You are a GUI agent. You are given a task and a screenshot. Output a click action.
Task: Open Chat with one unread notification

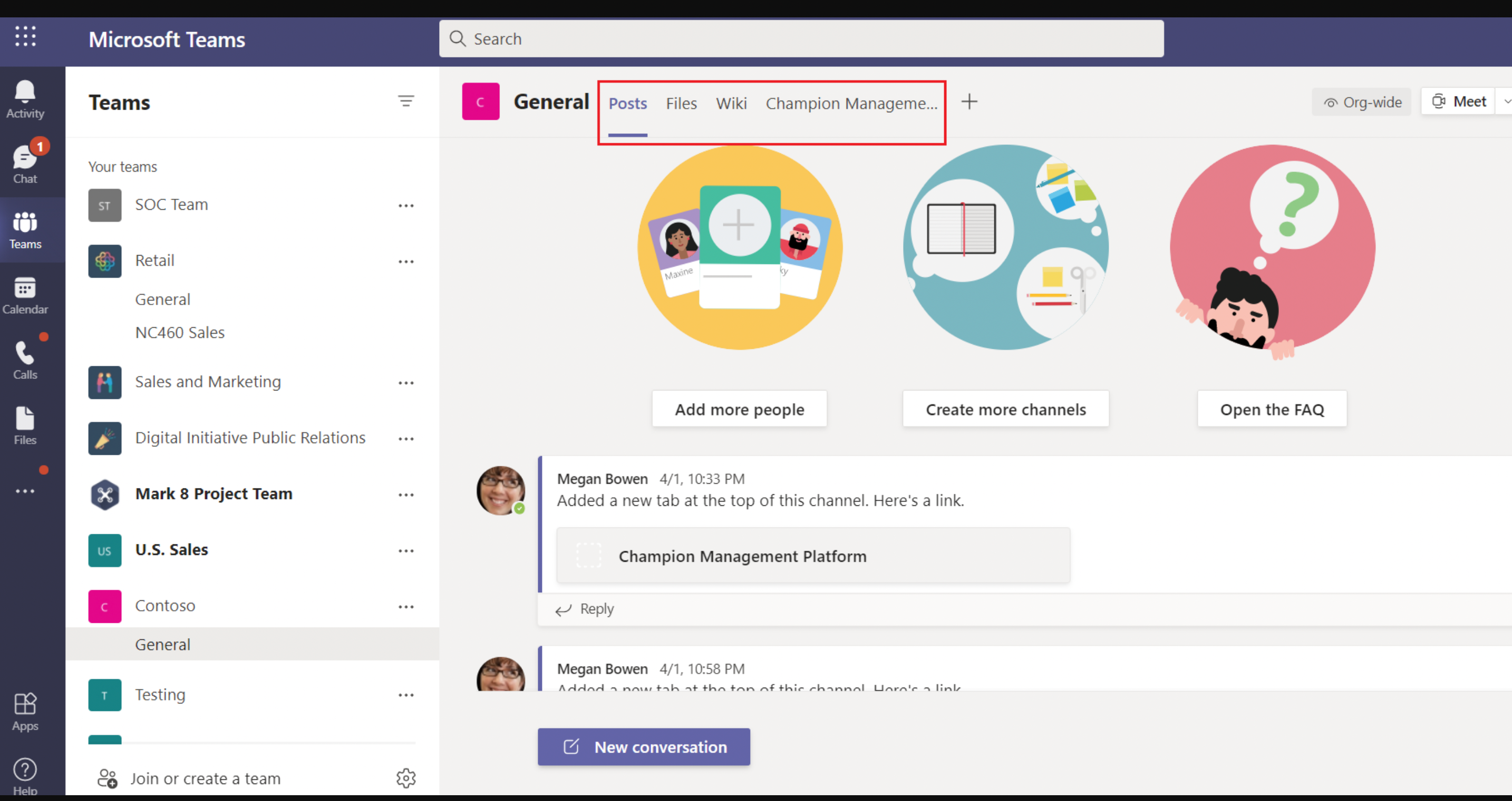tap(25, 163)
